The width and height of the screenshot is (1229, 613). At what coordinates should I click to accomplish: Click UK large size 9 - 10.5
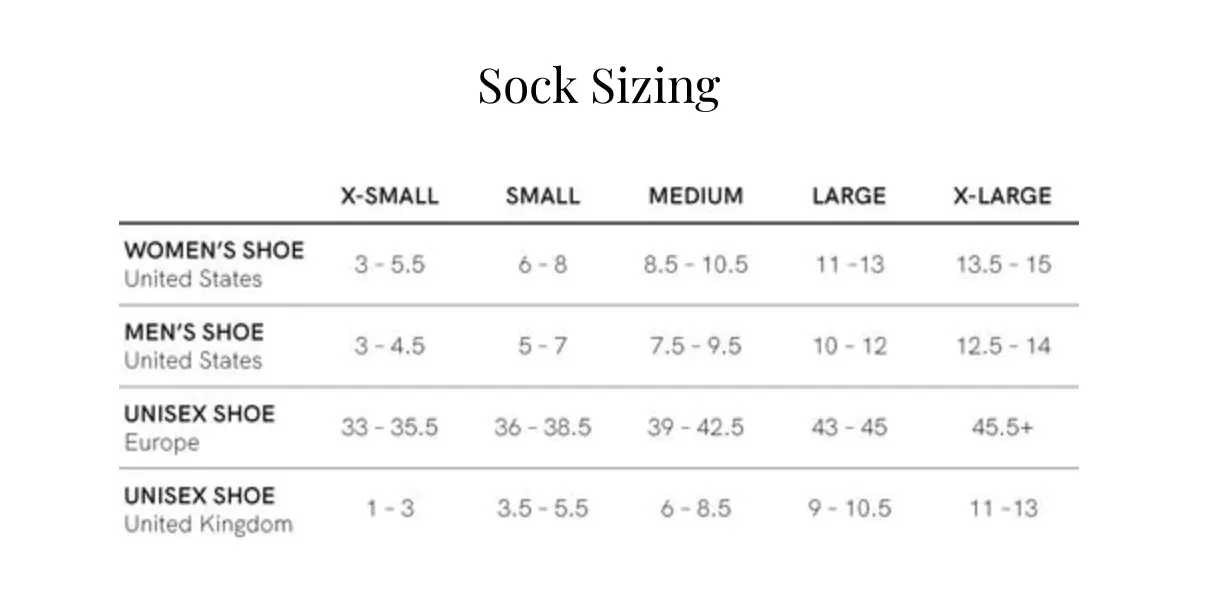(849, 509)
